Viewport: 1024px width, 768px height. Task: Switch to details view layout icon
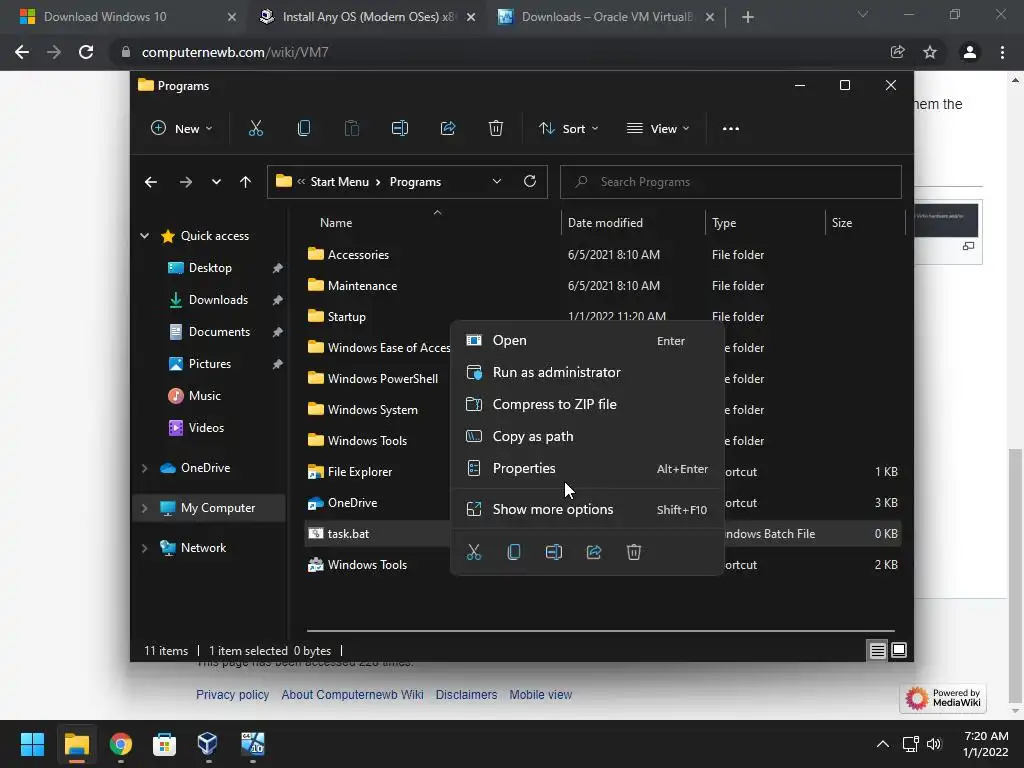click(877, 650)
